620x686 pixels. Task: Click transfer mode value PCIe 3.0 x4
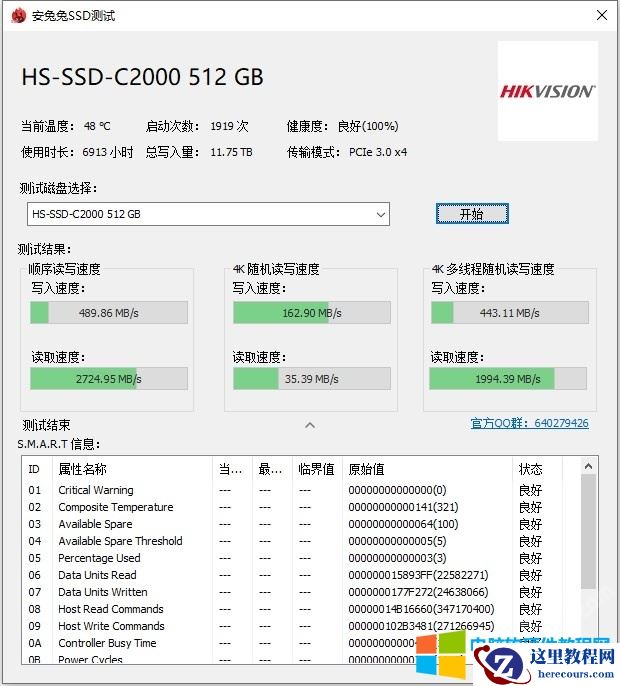click(378, 152)
